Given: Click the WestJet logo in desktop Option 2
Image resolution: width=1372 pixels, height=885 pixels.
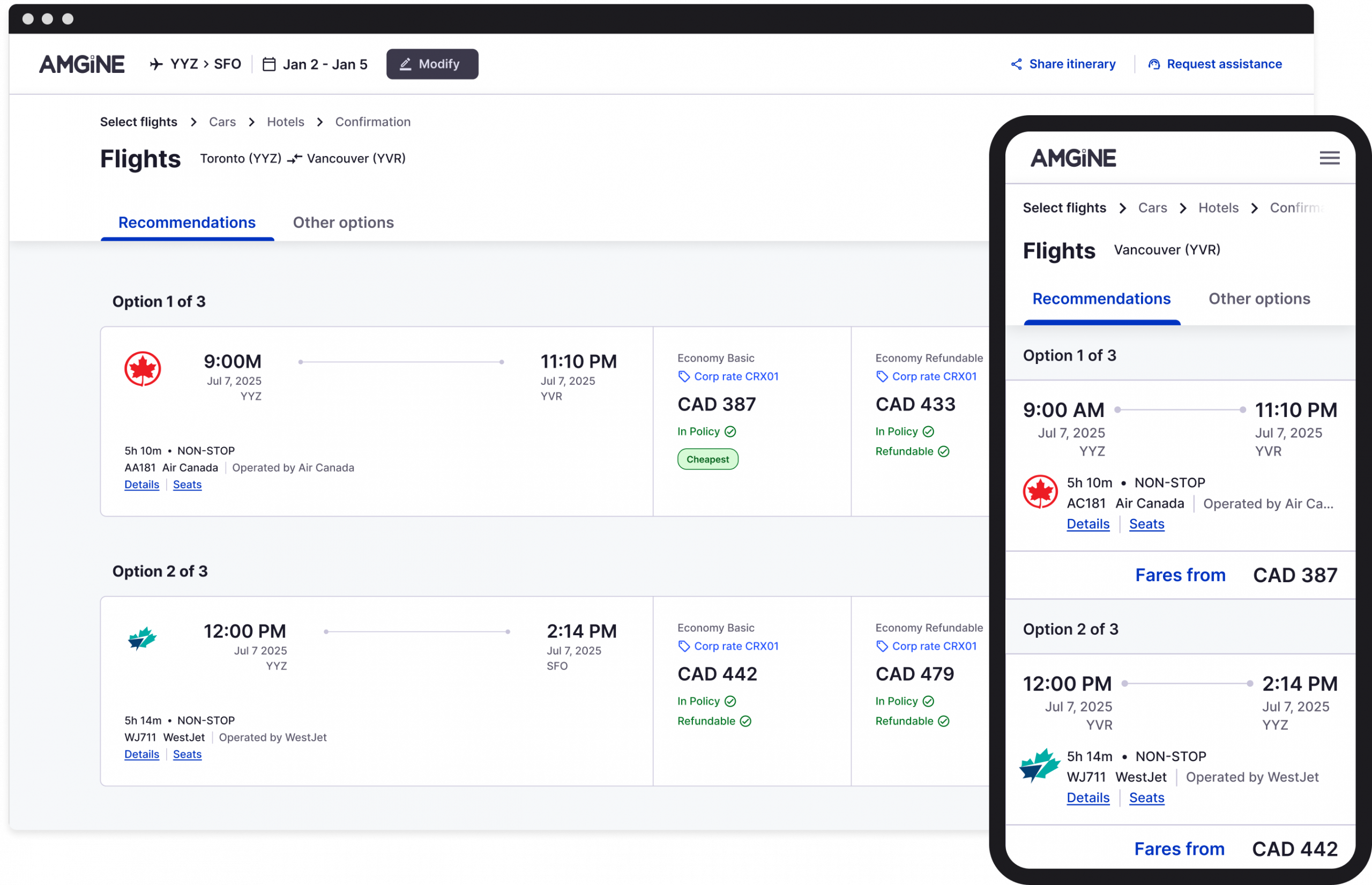Looking at the screenshot, I should pos(142,638).
